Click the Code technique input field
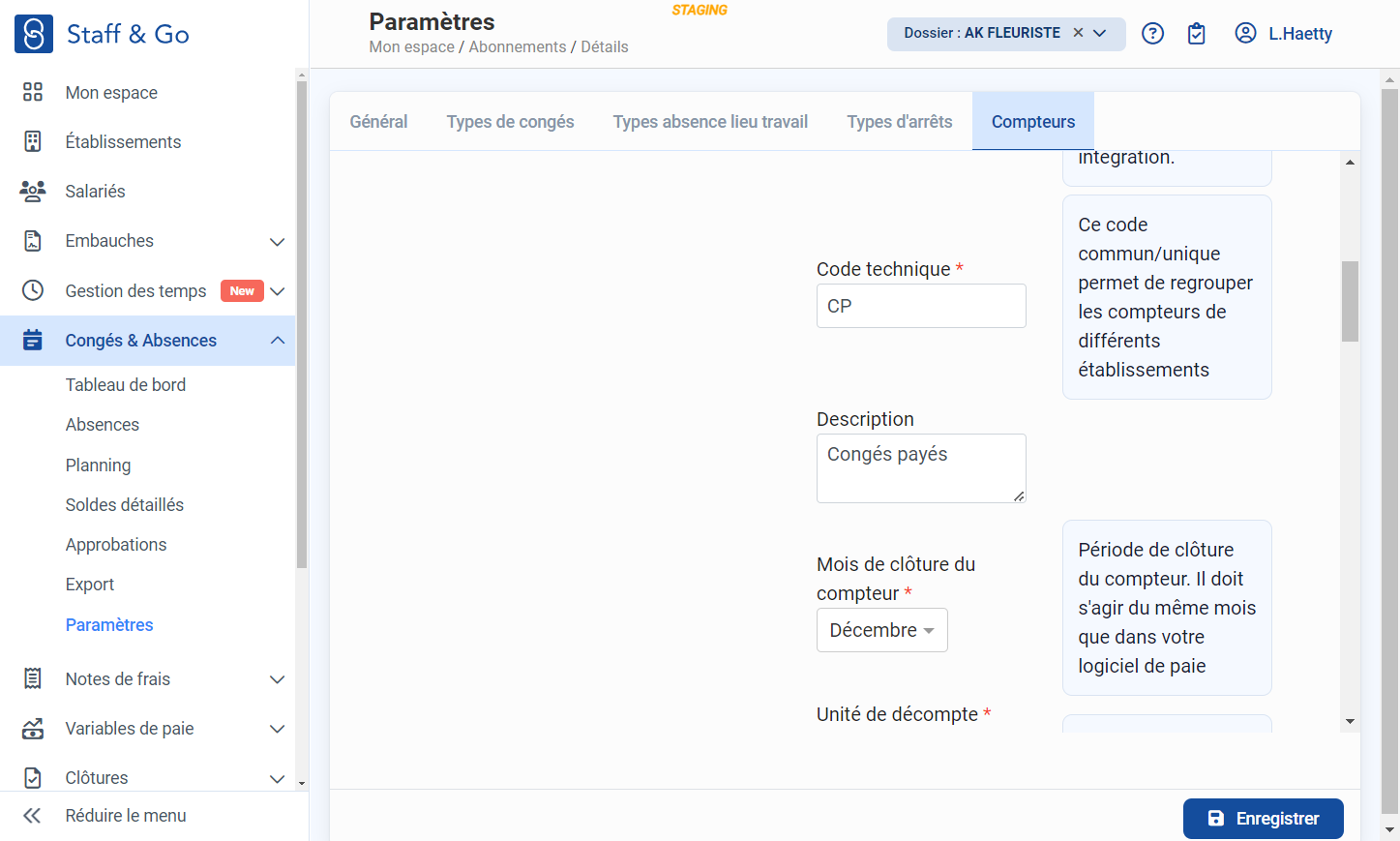The width and height of the screenshot is (1400, 841). click(921, 306)
